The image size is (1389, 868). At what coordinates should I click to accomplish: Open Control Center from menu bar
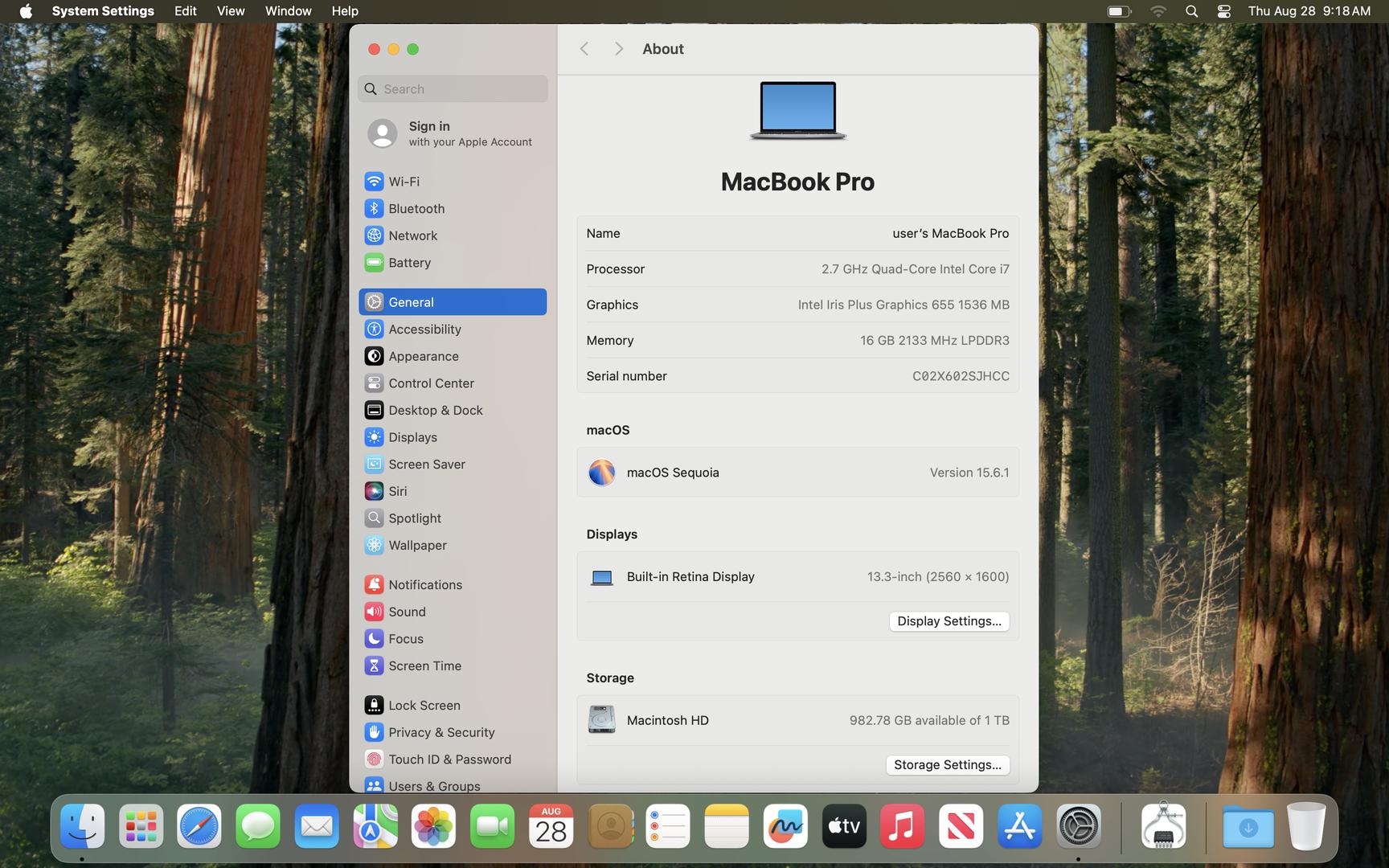(1223, 11)
